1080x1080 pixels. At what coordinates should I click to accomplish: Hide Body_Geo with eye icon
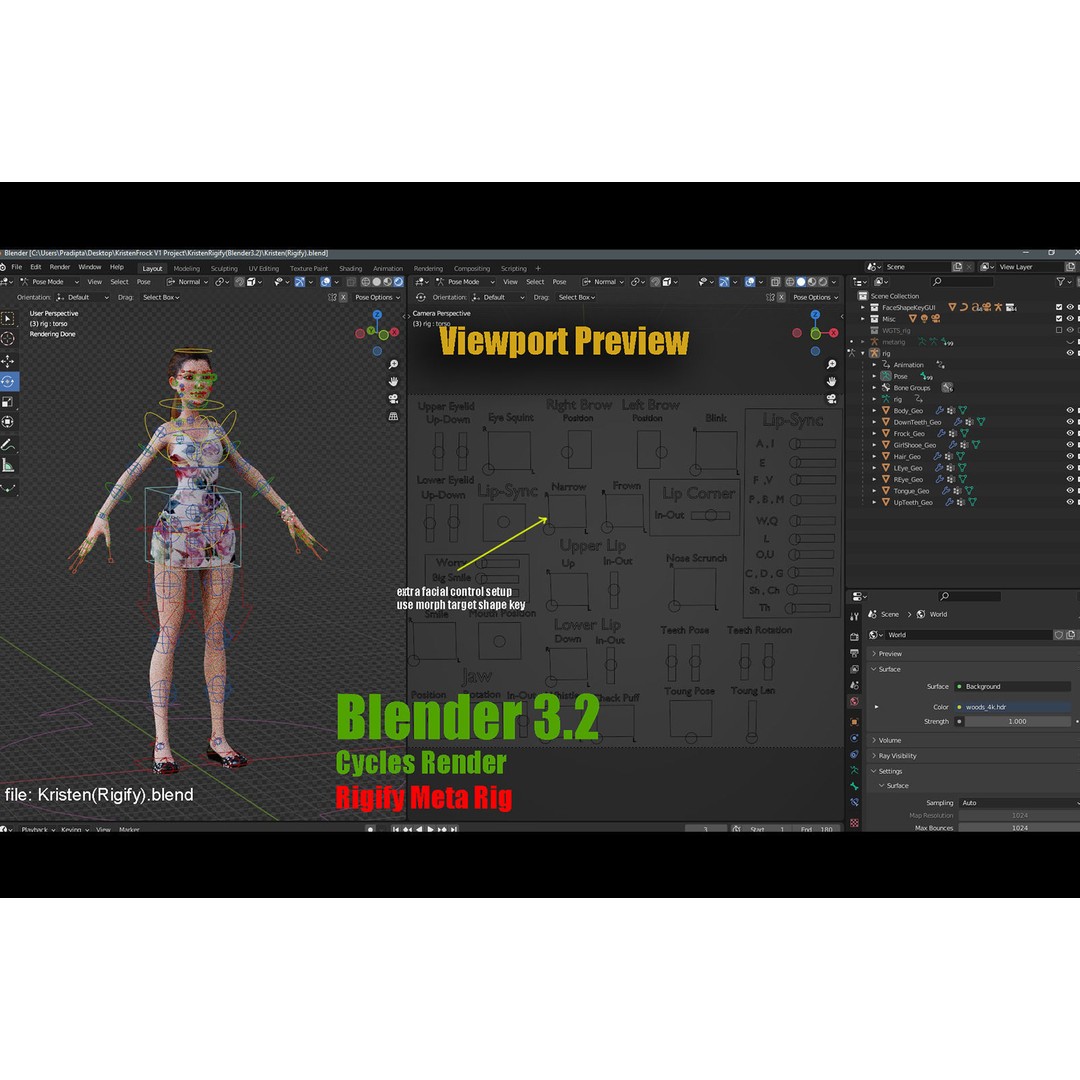point(1070,411)
